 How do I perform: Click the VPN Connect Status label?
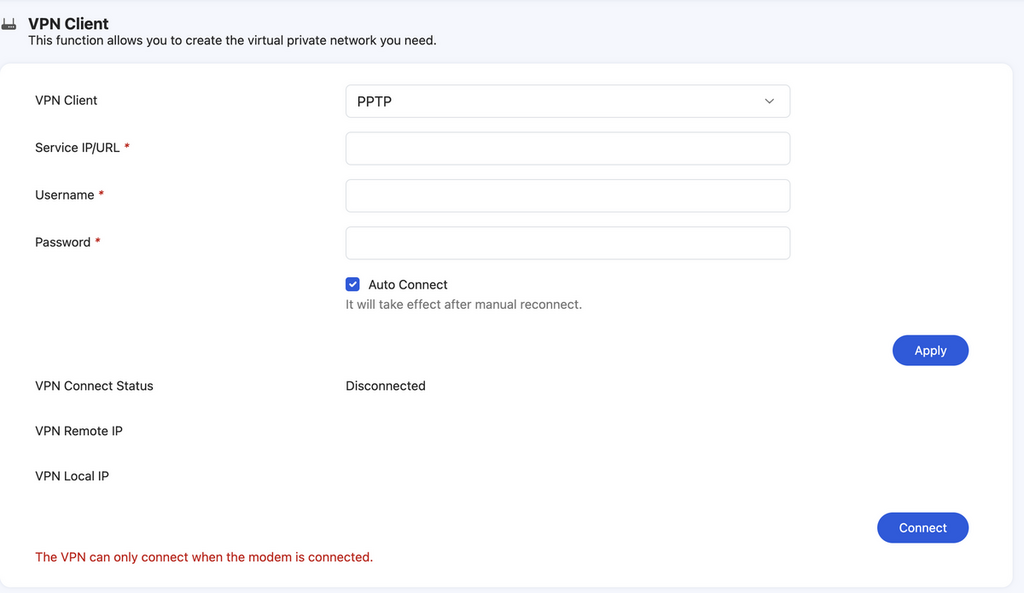pyautogui.click(x=94, y=385)
